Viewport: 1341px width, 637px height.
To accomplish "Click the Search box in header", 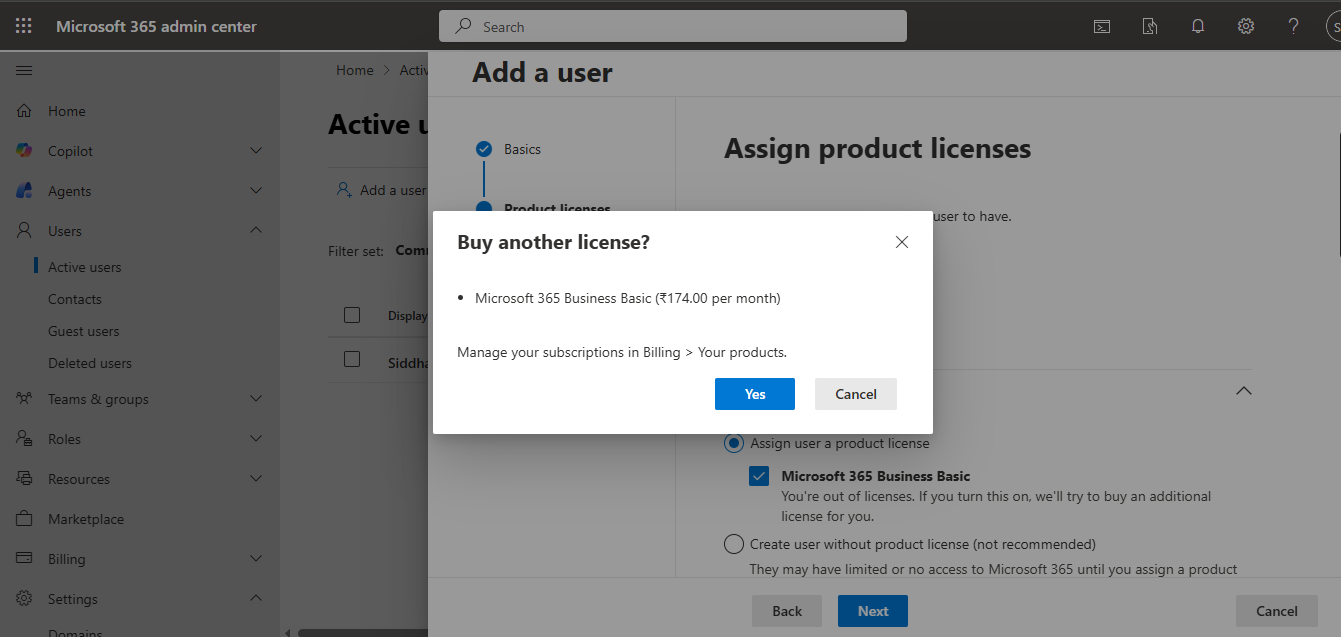I will pyautogui.click(x=672, y=27).
